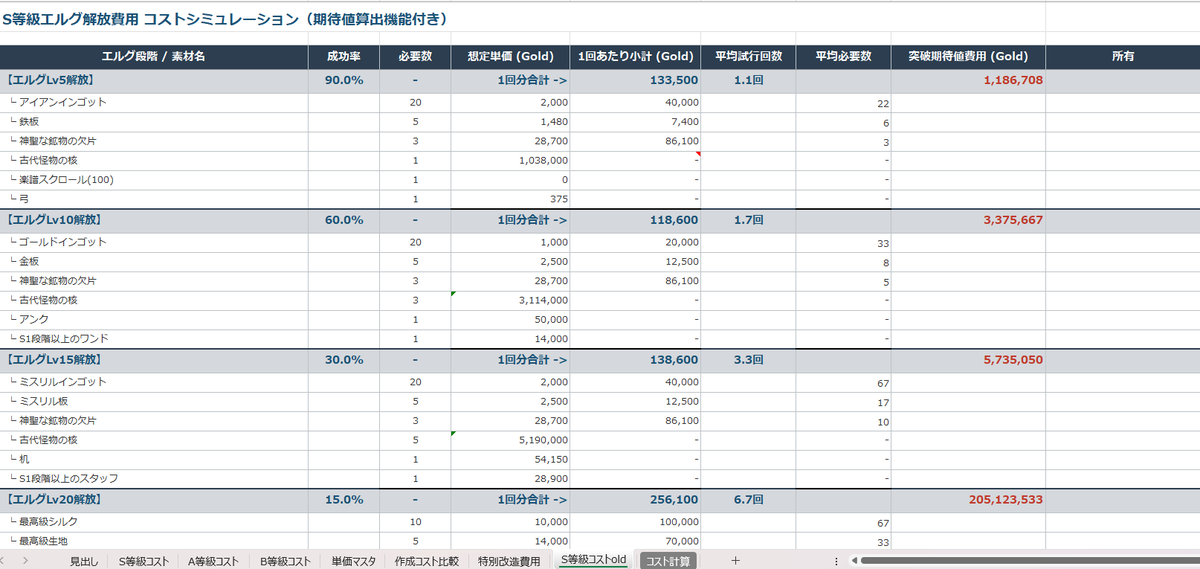Open the 特別改造費用 sheet tab
The width and height of the screenshot is (1200, 569).
[508, 561]
